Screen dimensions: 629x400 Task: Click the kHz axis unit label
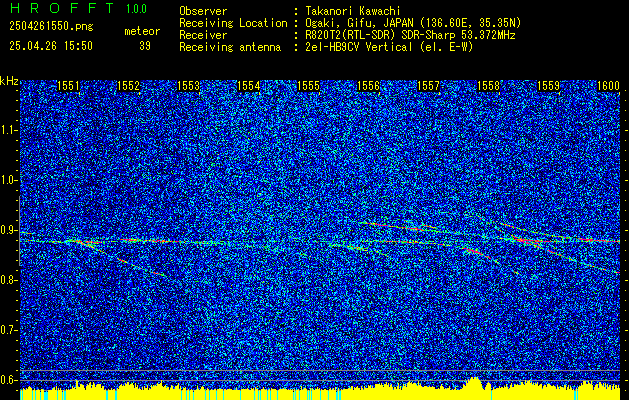9,81
